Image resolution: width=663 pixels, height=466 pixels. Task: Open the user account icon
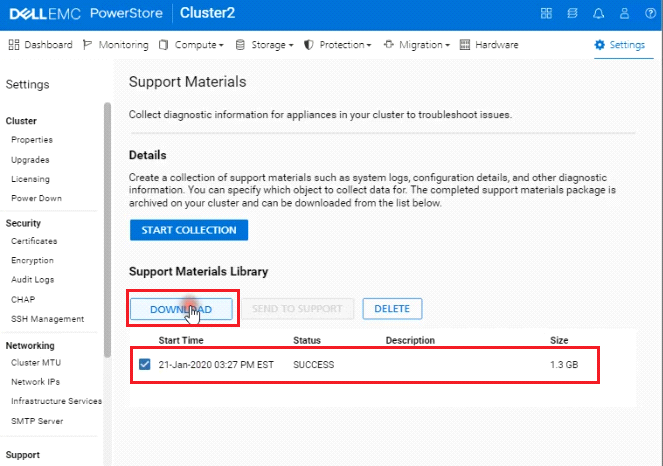(624, 13)
